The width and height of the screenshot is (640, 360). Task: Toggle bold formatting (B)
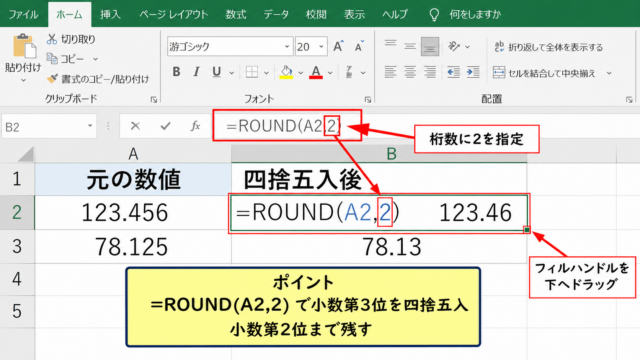tap(176, 72)
